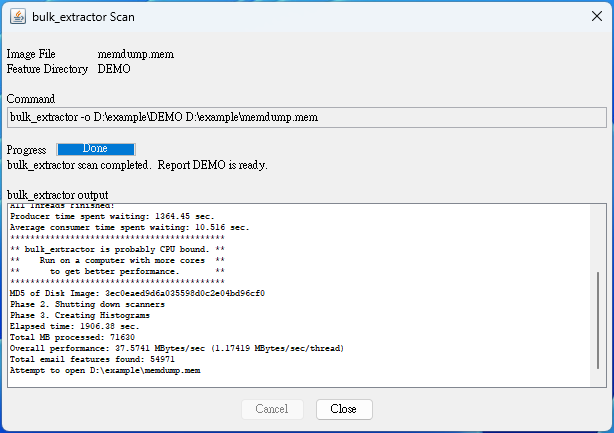Click the scrollbar track above the thumb

[598, 238]
